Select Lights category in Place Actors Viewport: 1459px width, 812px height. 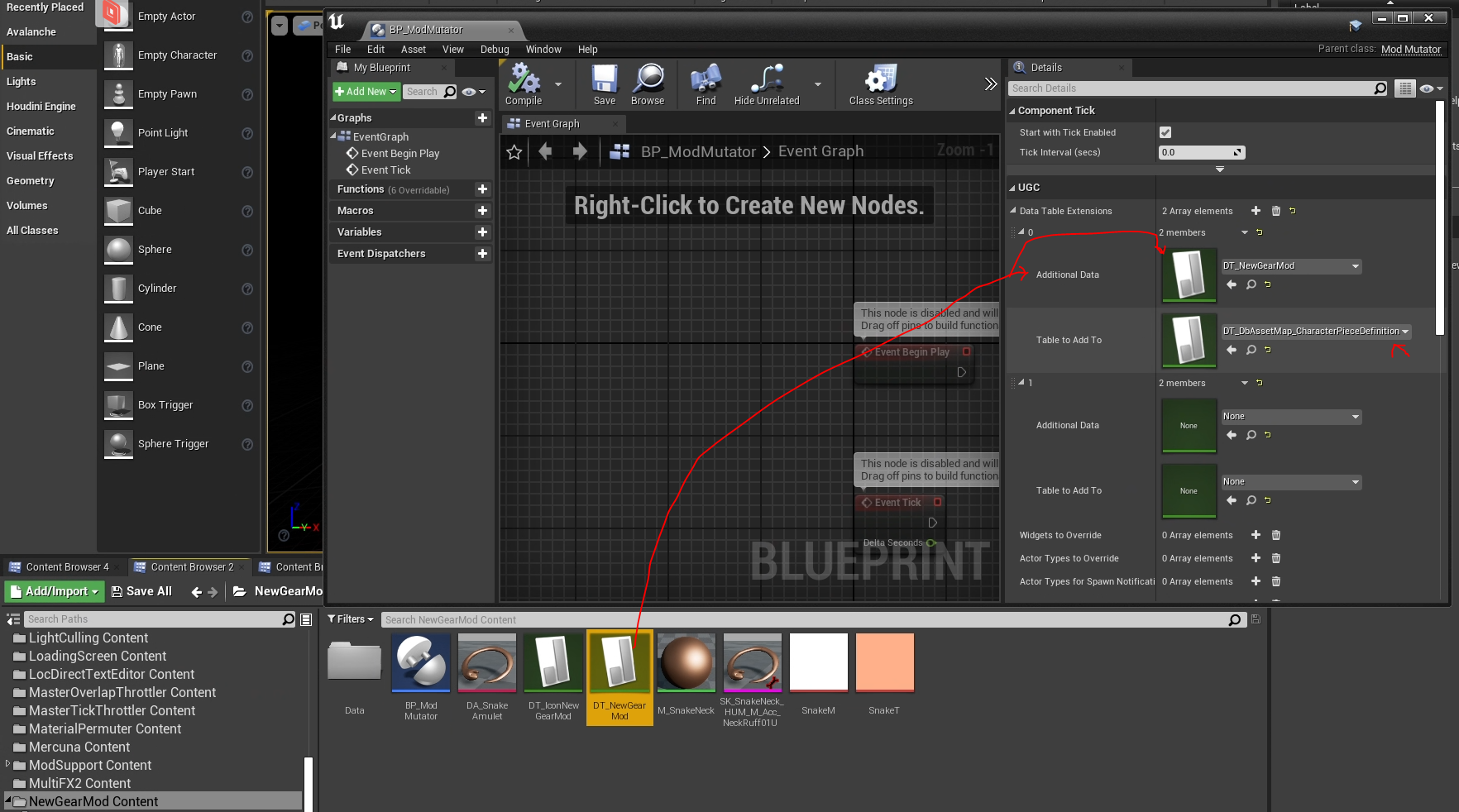coord(22,82)
